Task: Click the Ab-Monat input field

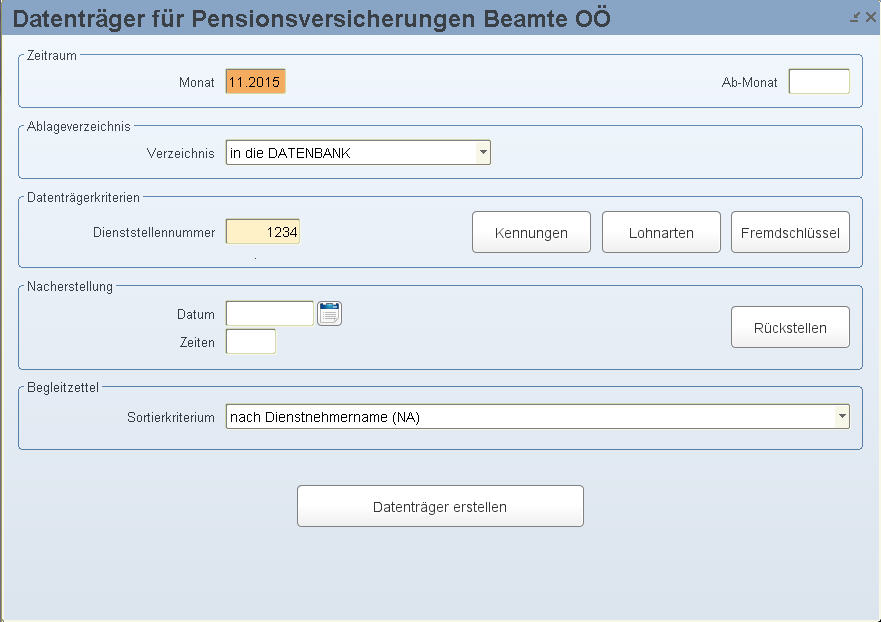Action: tap(819, 81)
